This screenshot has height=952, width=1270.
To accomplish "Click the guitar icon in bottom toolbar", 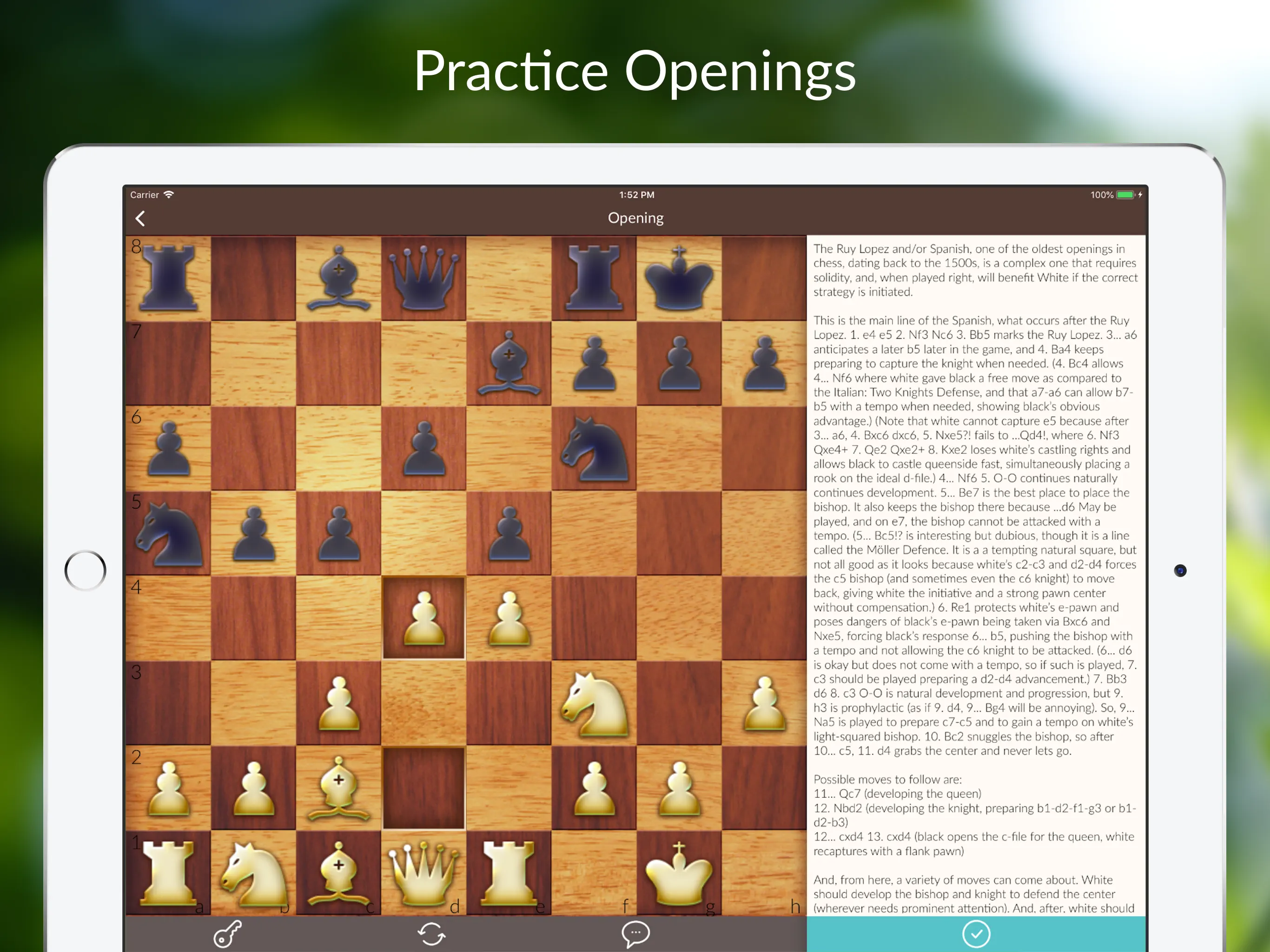I will (227, 933).
